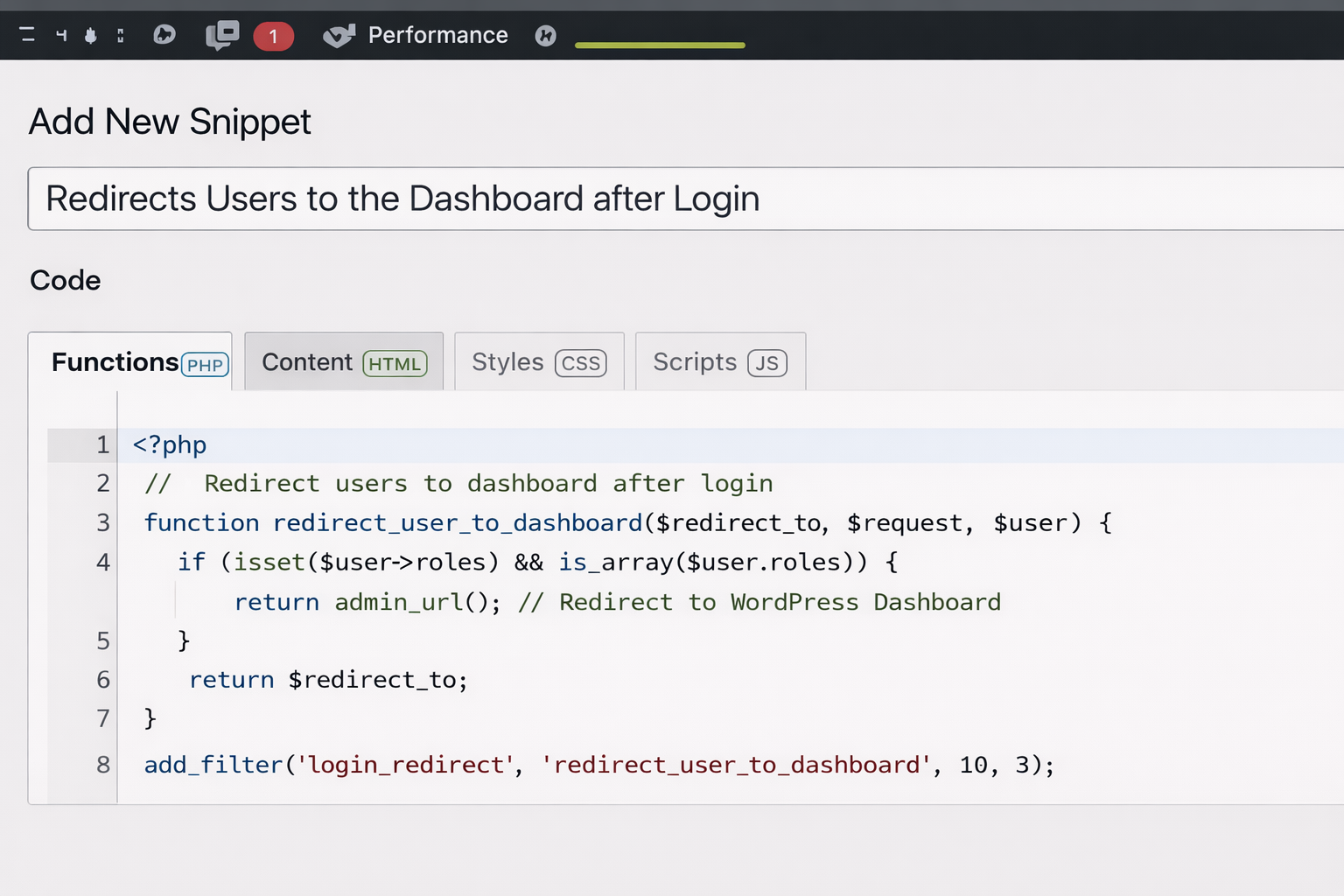This screenshot has width=1344, height=896.
Task: Open the comments icon in admin bar
Action: click(x=221, y=35)
